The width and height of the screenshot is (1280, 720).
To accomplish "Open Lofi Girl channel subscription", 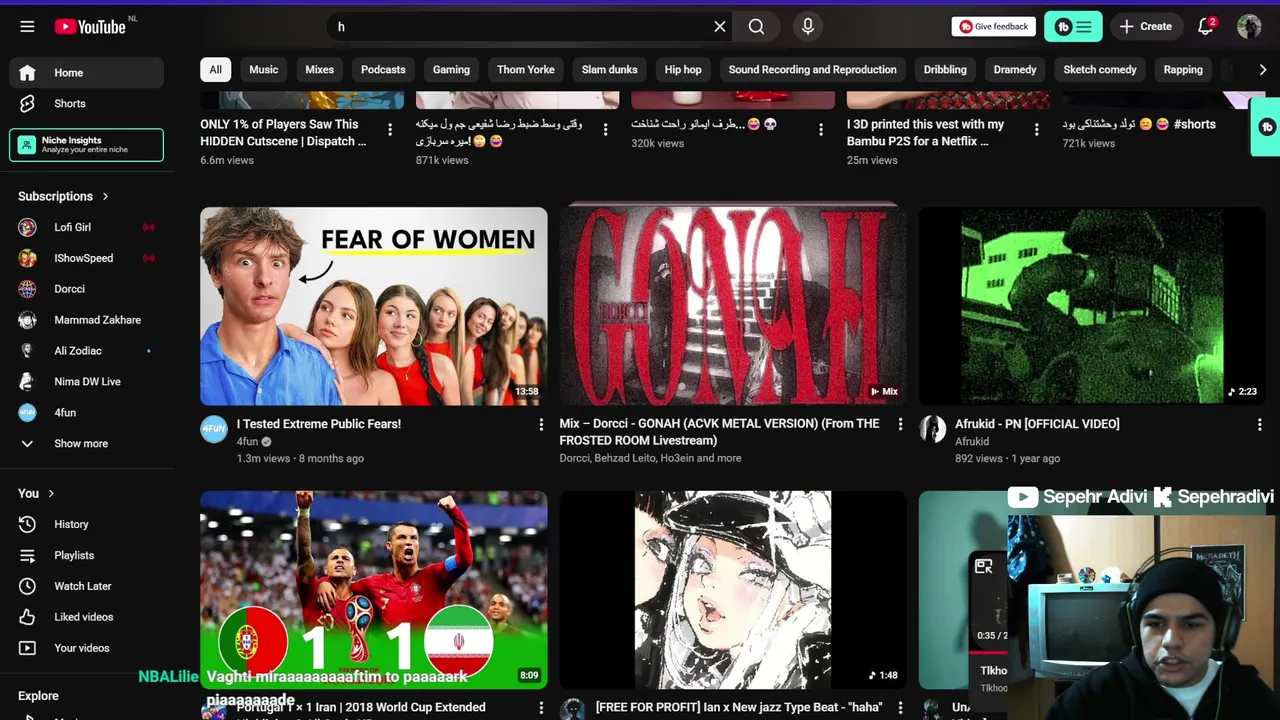I will click(86, 227).
